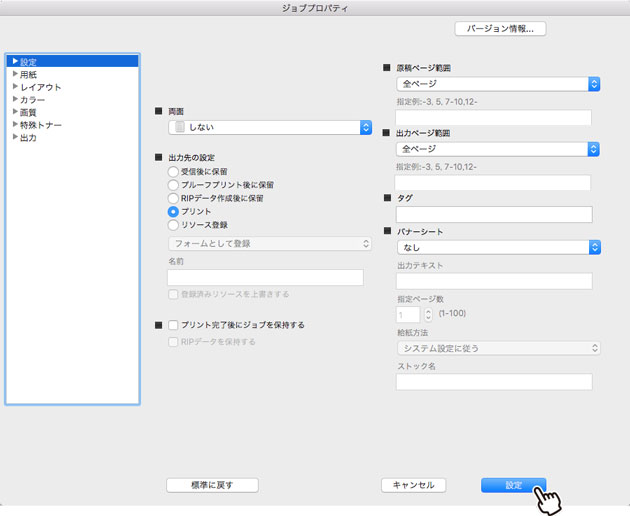Select カラー in the sidebar
630x516 pixels.
click(x=32, y=100)
